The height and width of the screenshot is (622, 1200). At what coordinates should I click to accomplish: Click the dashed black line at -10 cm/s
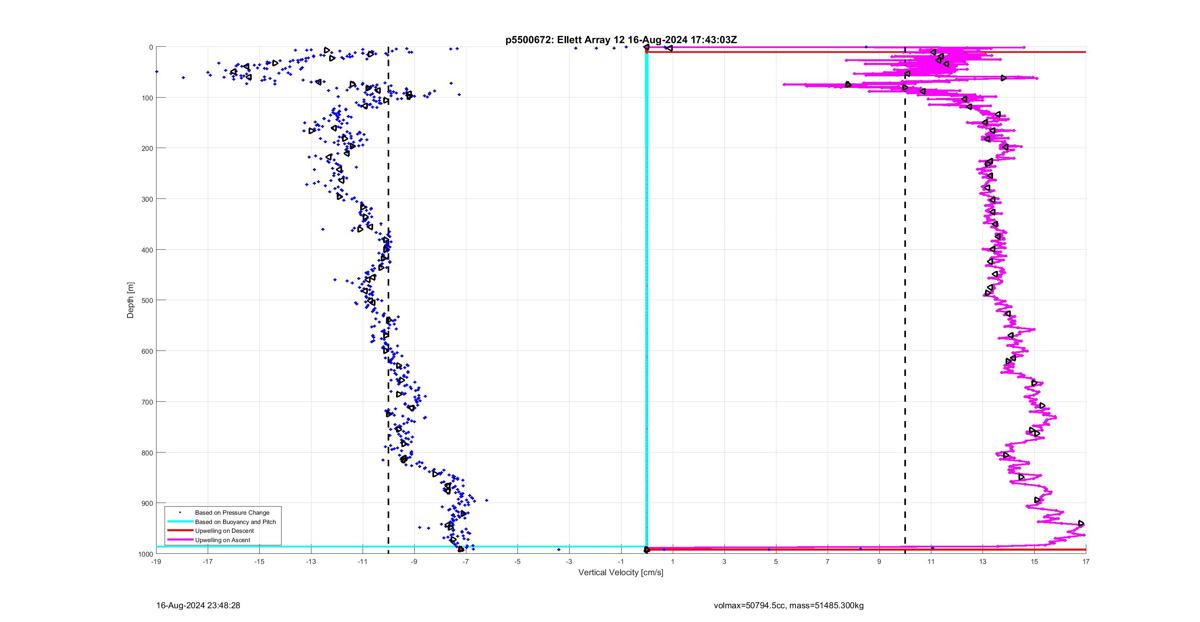389,300
